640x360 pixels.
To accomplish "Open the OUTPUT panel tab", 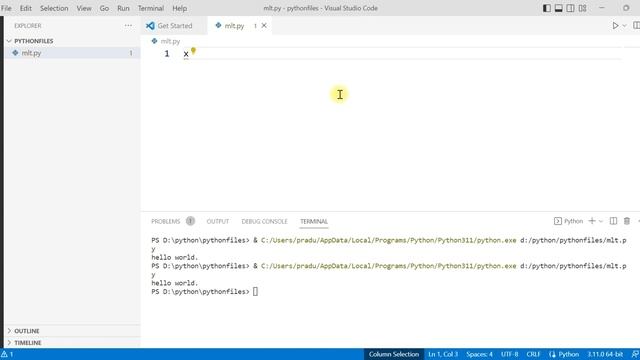I will click(218, 221).
